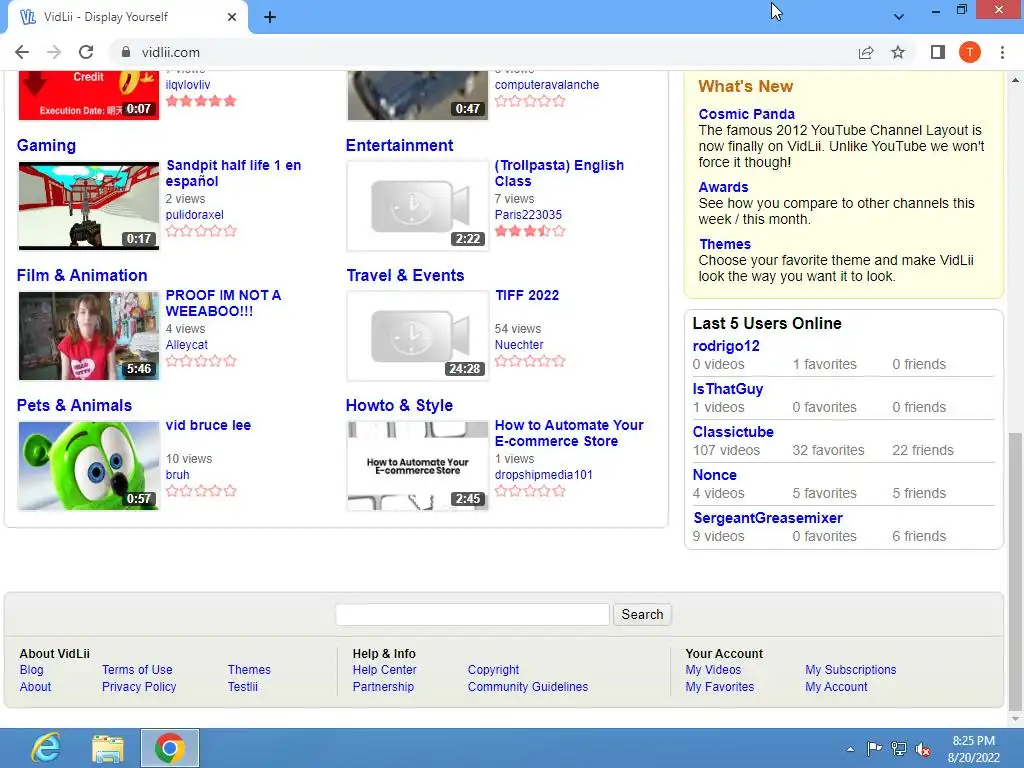The image size is (1024, 768).
Task: Reload the vidlii.com page
Action: (86, 52)
